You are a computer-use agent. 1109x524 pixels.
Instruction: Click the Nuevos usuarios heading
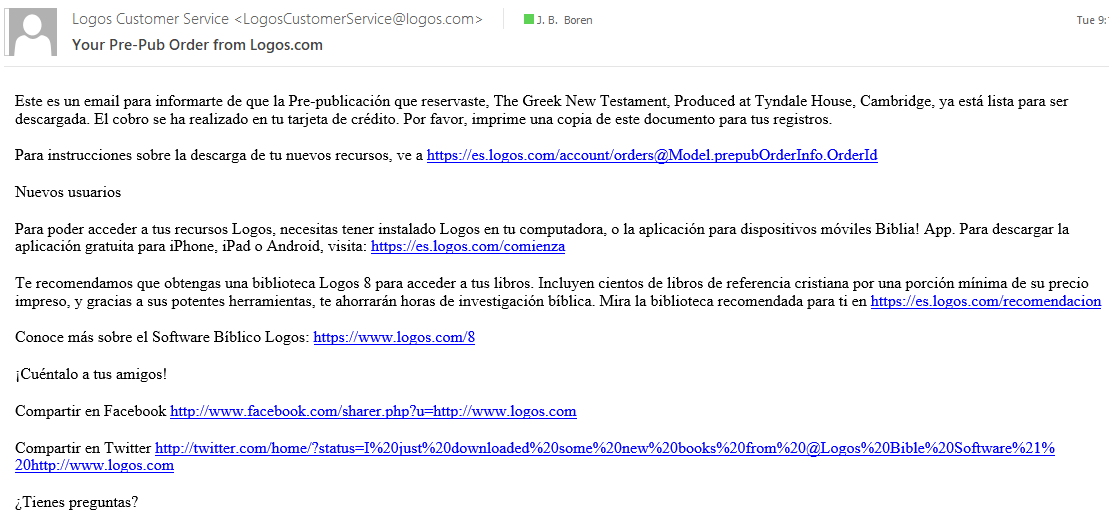point(68,192)
